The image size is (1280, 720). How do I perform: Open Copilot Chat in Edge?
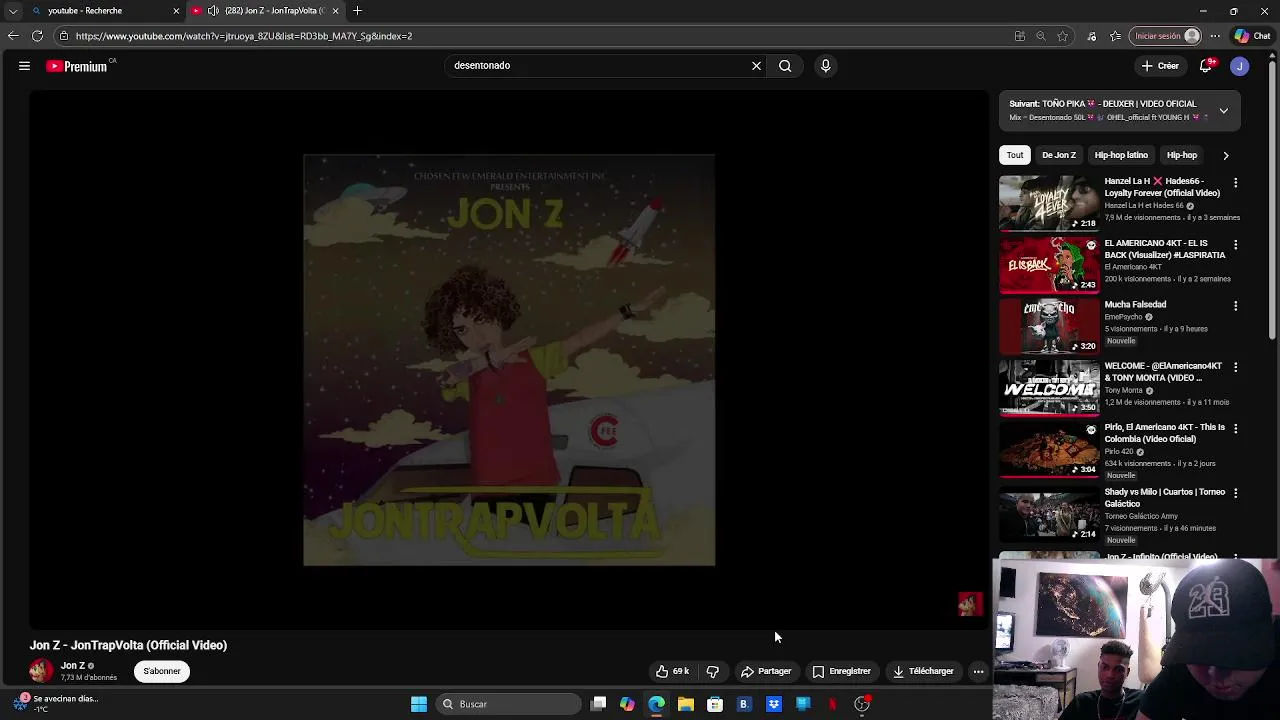pos(1252,36)
